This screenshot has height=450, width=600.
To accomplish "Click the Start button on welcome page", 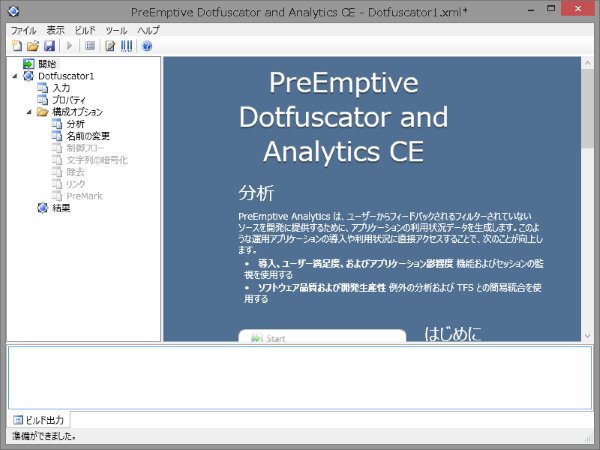I will 322,336.
